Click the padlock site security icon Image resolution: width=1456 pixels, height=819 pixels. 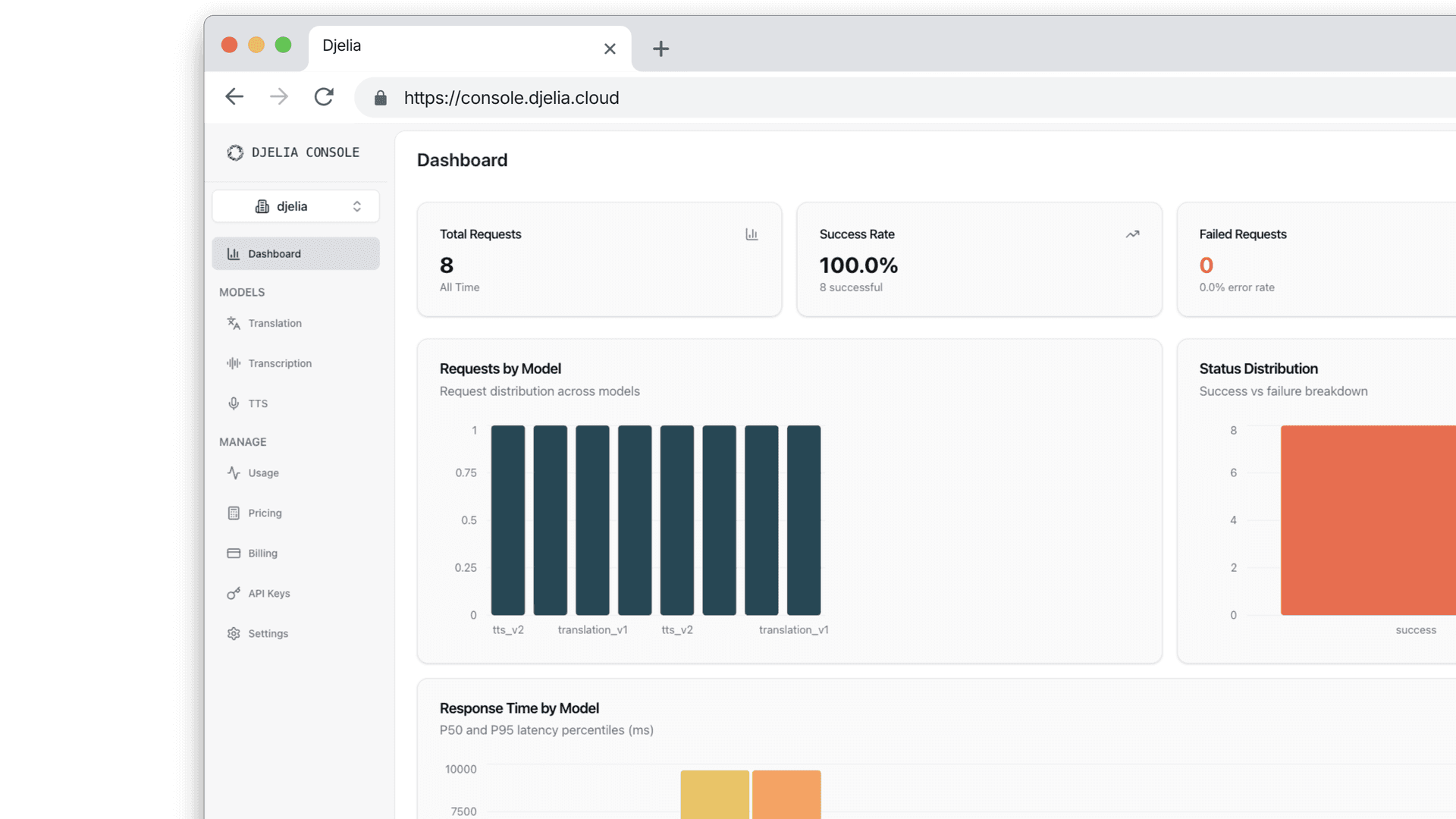381,98
